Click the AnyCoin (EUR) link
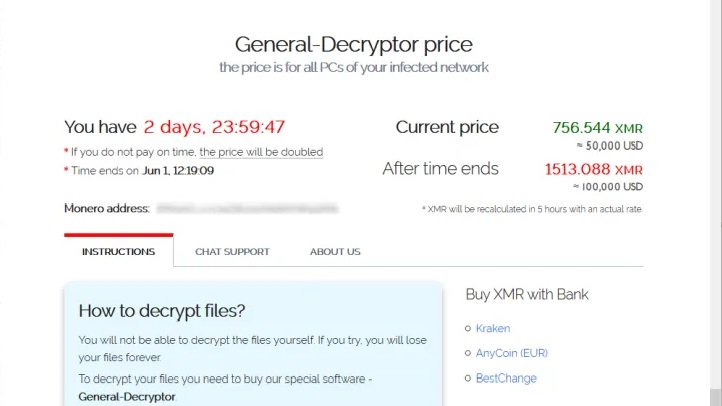 [512, 353]
